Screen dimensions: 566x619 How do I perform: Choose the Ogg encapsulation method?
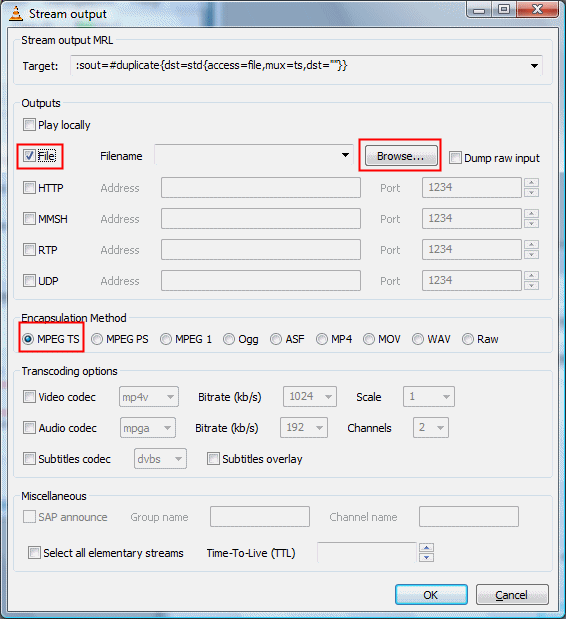(229, 339)
